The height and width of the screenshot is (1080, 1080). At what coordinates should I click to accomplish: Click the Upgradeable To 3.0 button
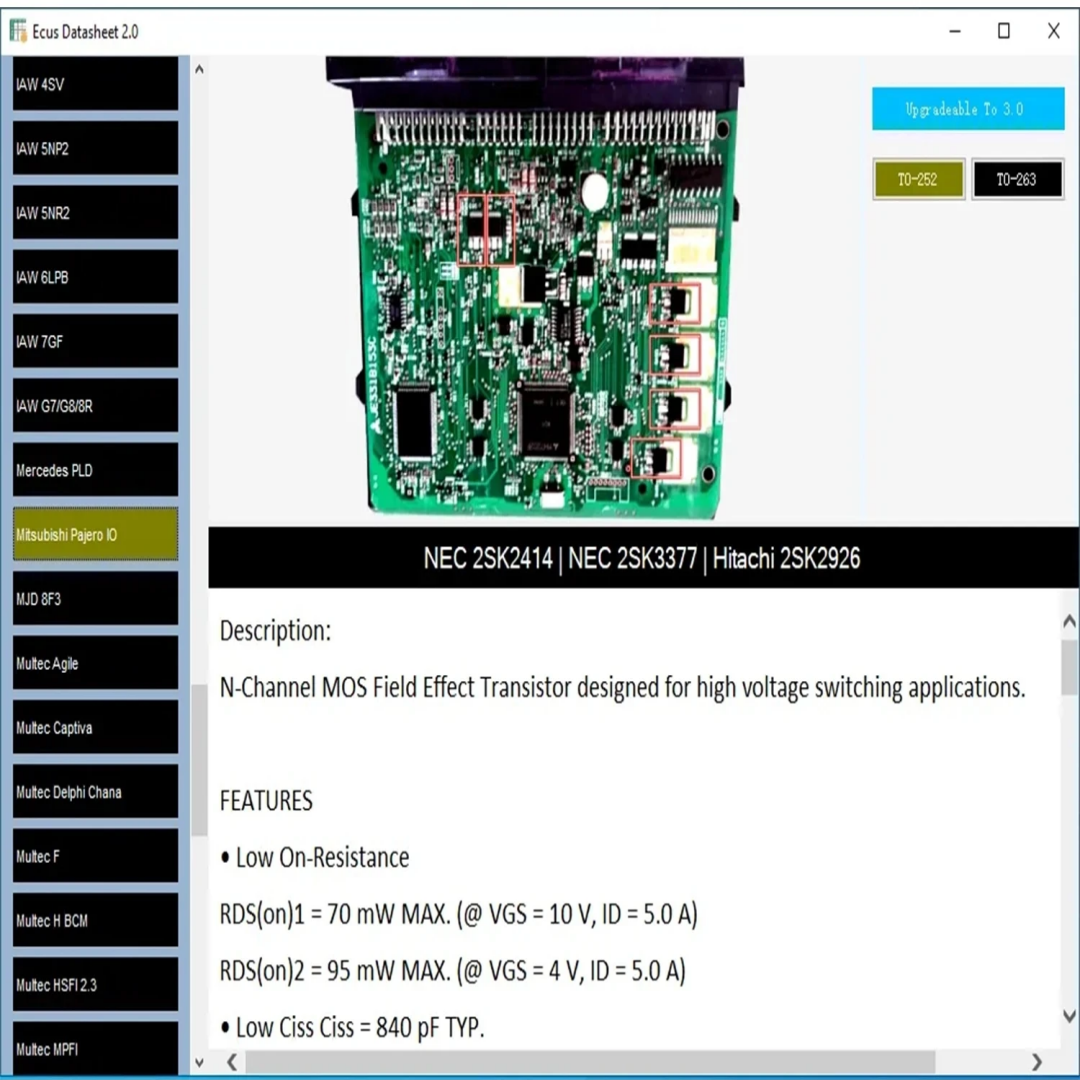tap(968, 109)
